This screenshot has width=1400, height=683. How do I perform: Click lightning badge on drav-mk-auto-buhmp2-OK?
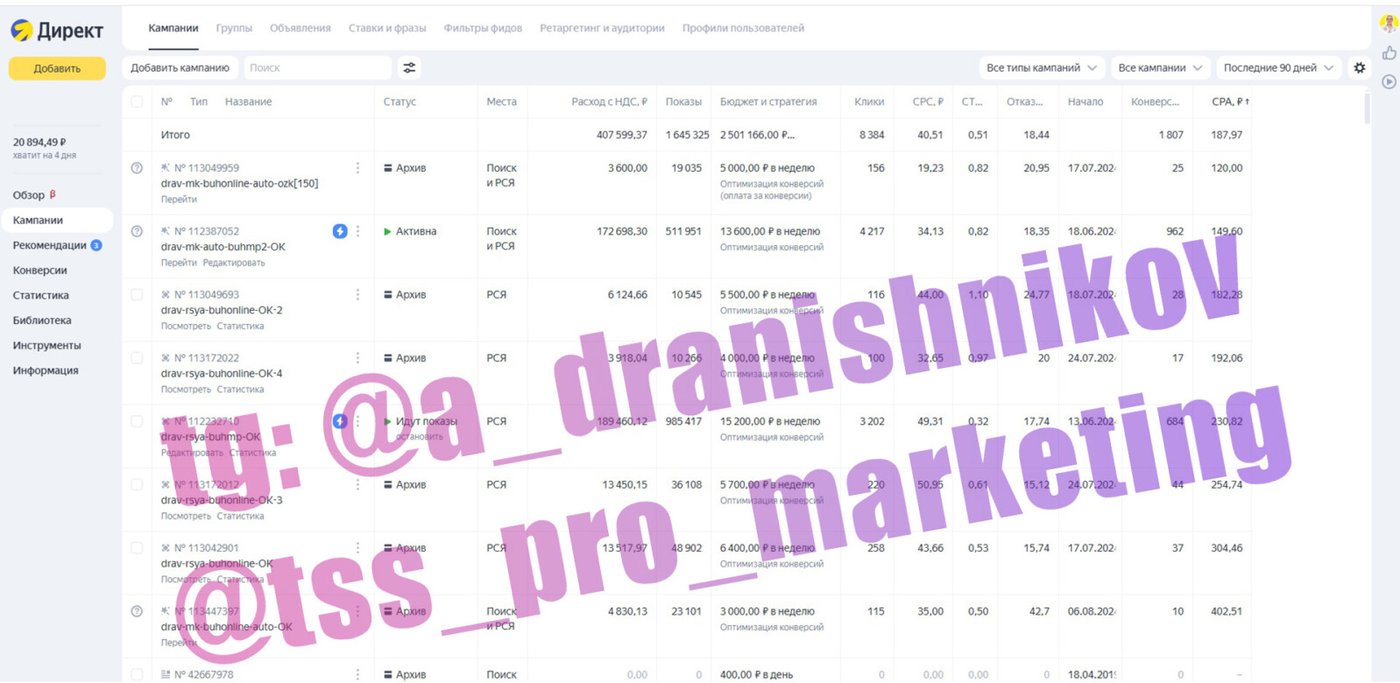tap(340, 231)
